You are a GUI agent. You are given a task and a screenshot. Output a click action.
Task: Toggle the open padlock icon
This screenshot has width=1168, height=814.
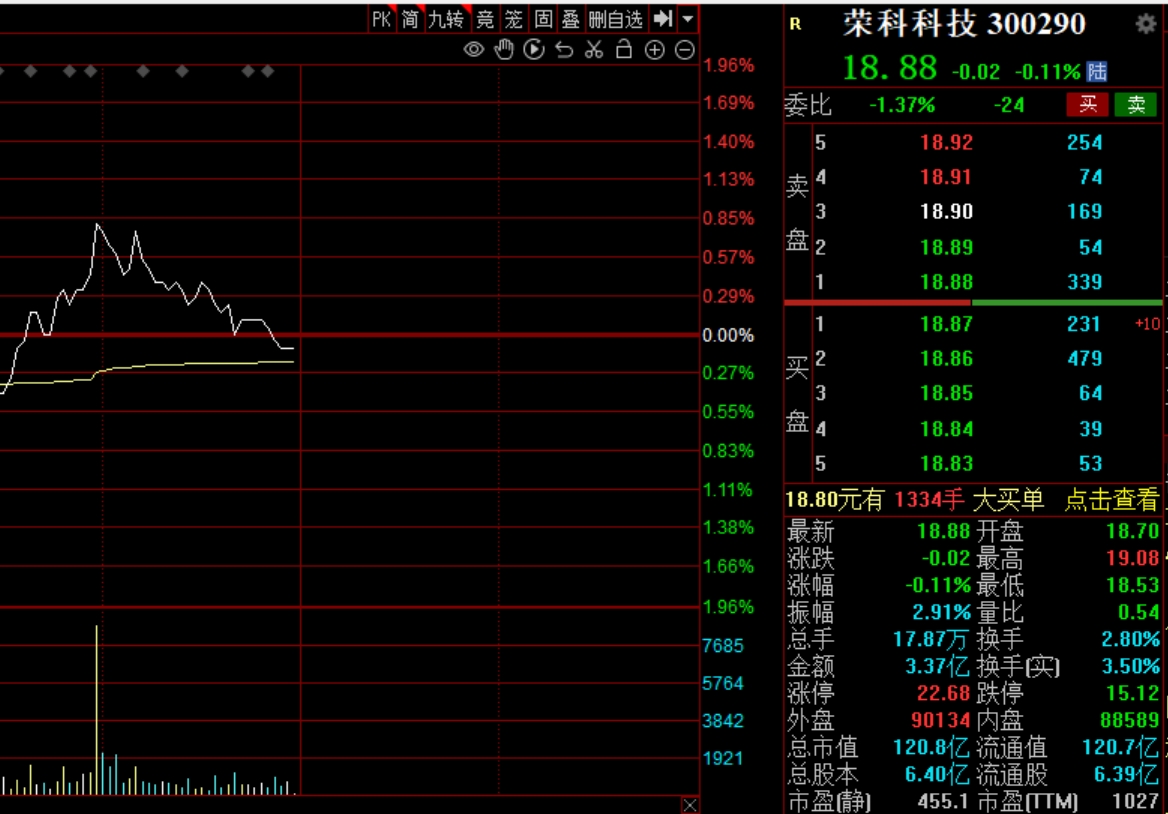623,49
